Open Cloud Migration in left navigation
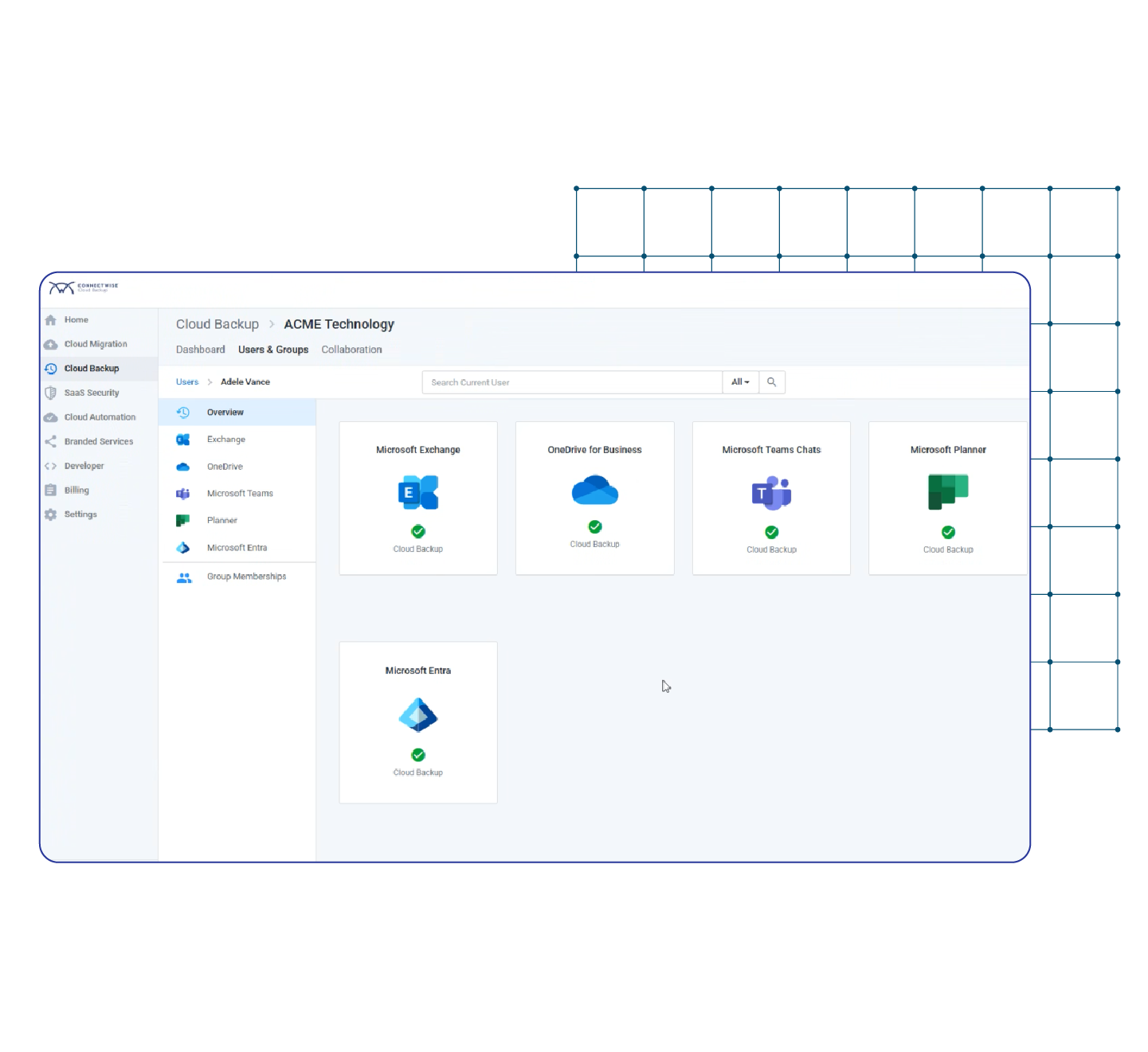1148x1052 pixels. click(95, 344)
